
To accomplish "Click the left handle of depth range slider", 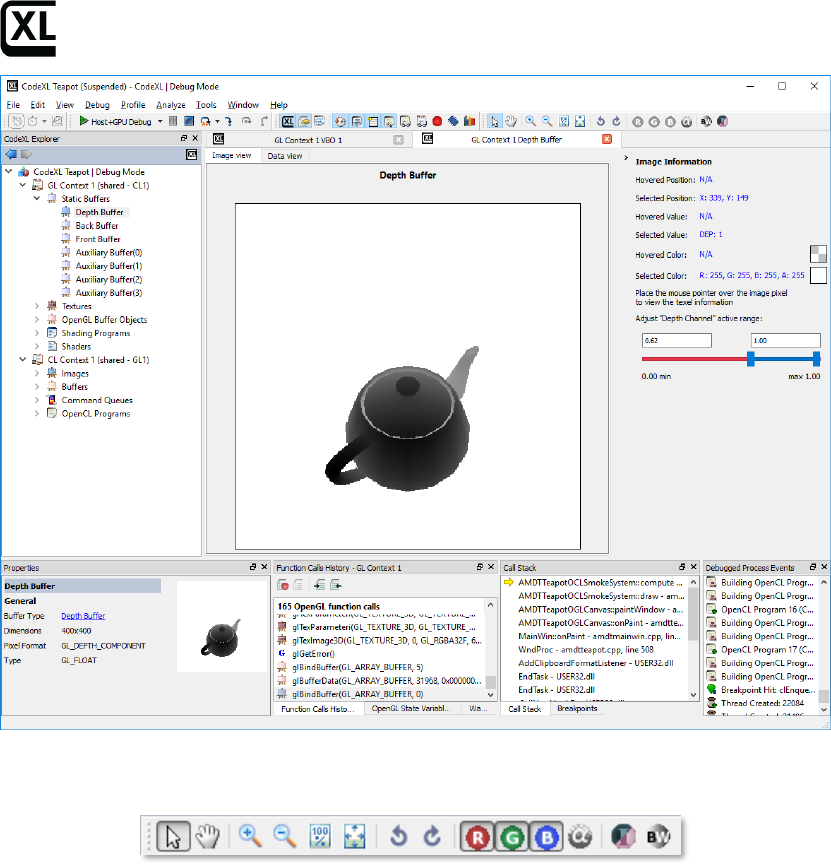I will pyautogui.click(x=751, y=359).
